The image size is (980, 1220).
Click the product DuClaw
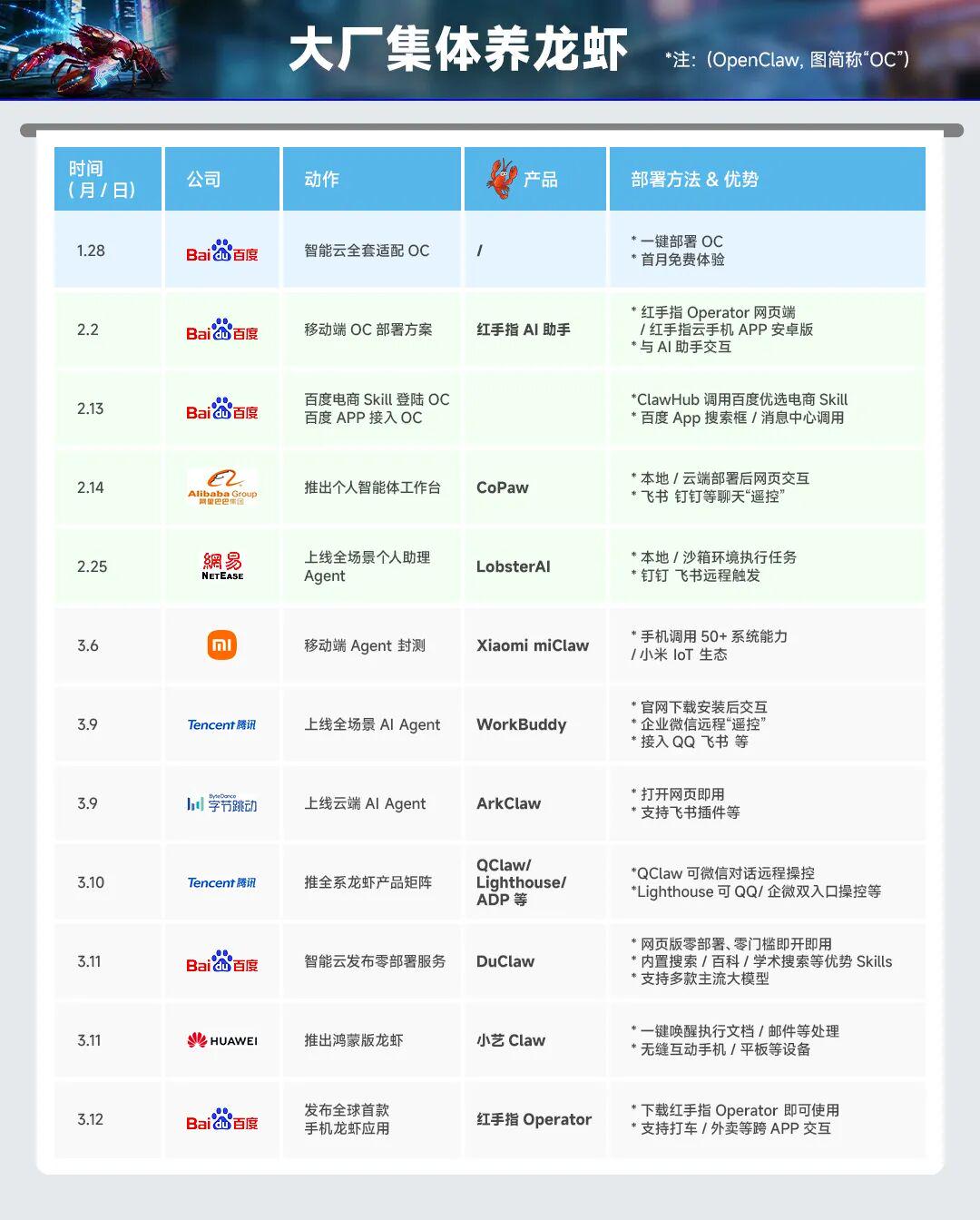click(x=505, y=961)
